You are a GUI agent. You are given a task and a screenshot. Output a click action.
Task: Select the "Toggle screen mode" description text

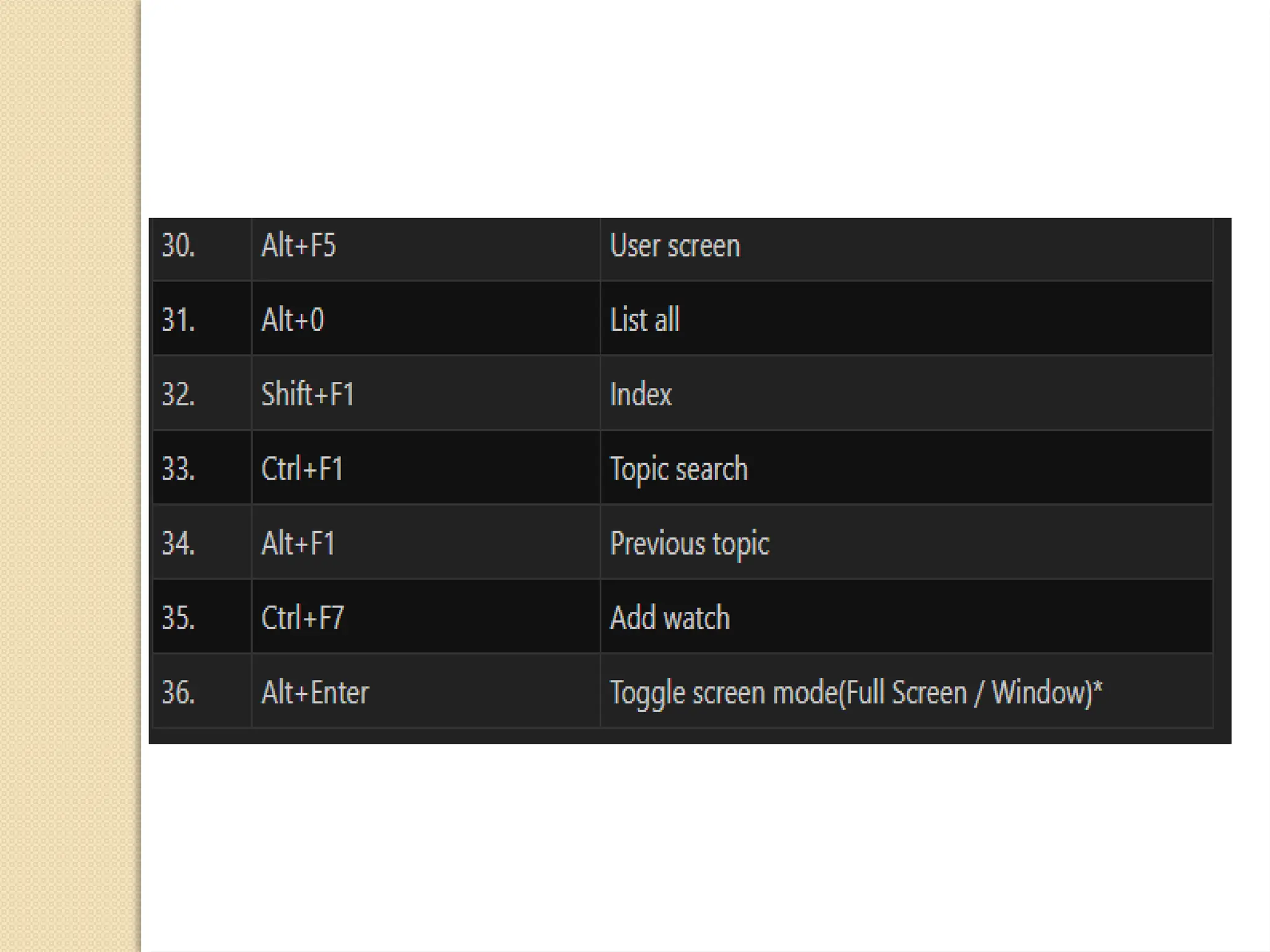[856, 692]
